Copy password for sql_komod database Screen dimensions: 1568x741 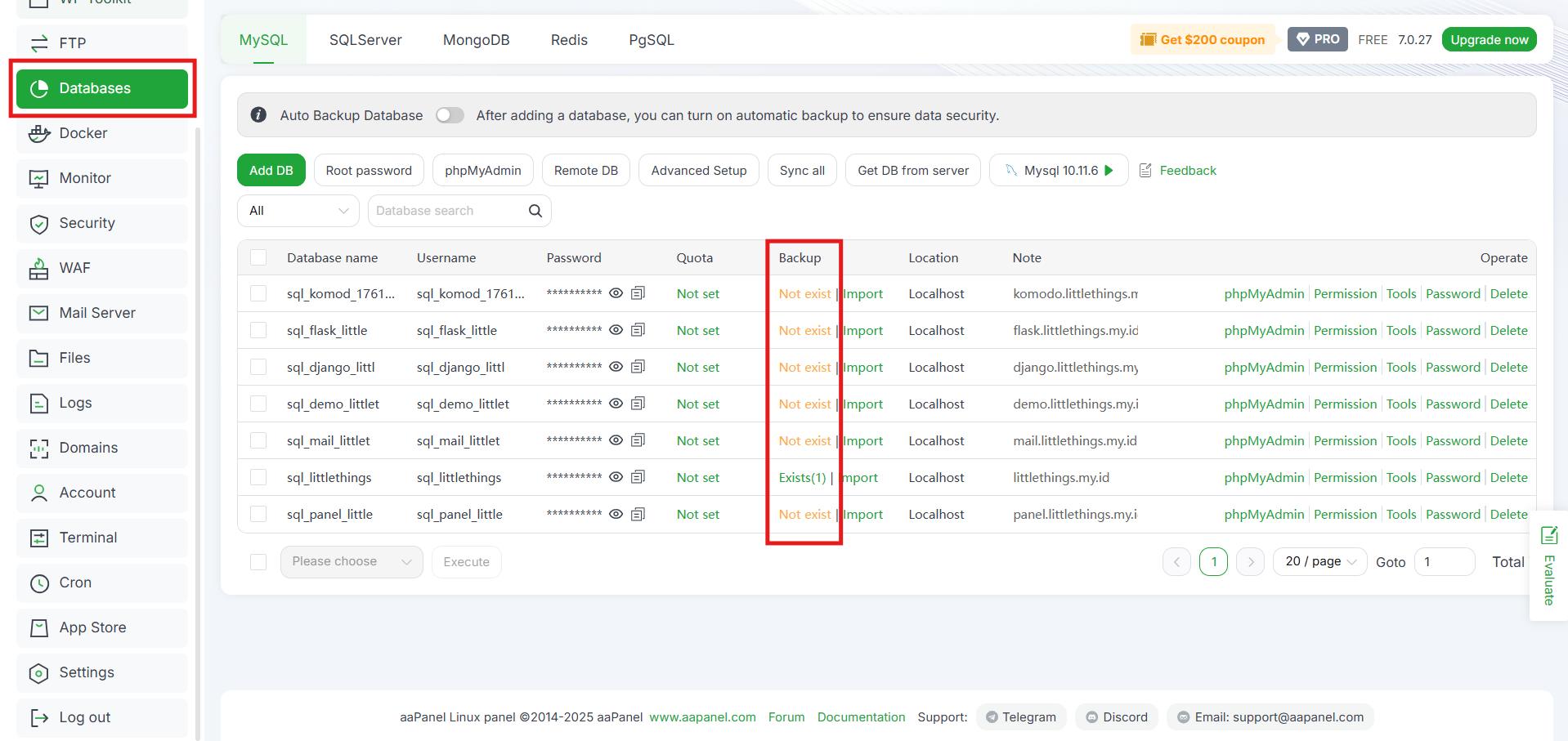pyautogui.click(x=638, y=293)
